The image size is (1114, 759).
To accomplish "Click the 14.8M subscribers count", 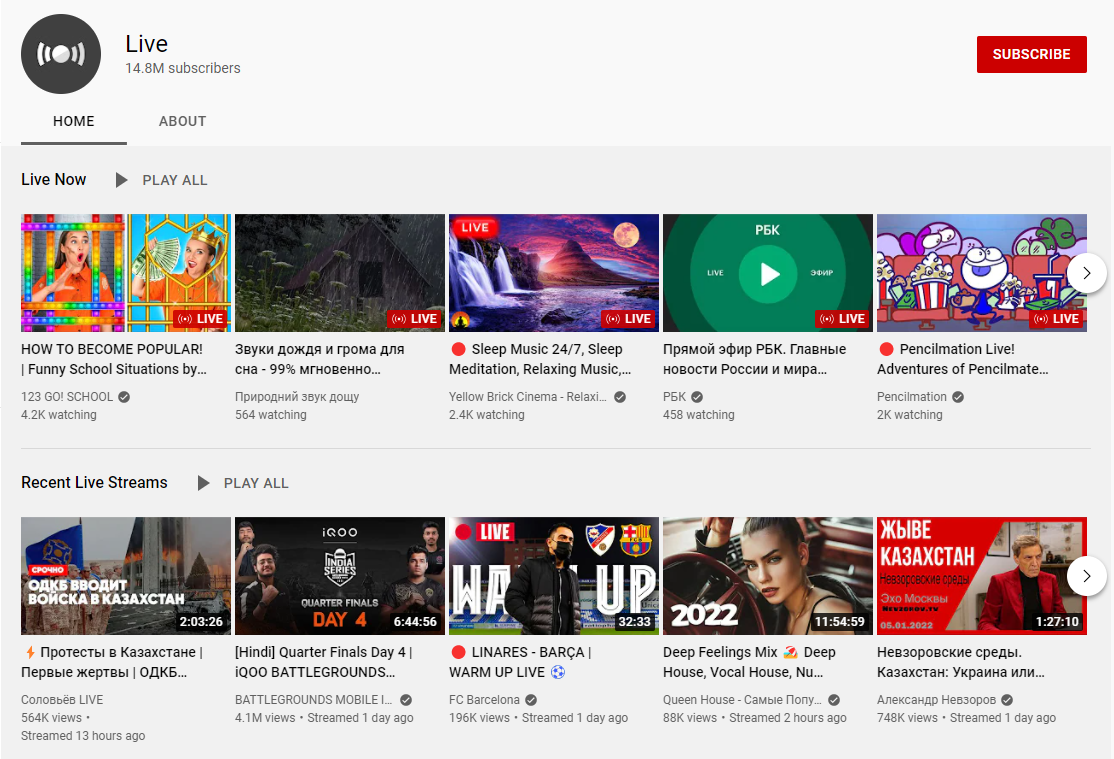I will (183, 68).
